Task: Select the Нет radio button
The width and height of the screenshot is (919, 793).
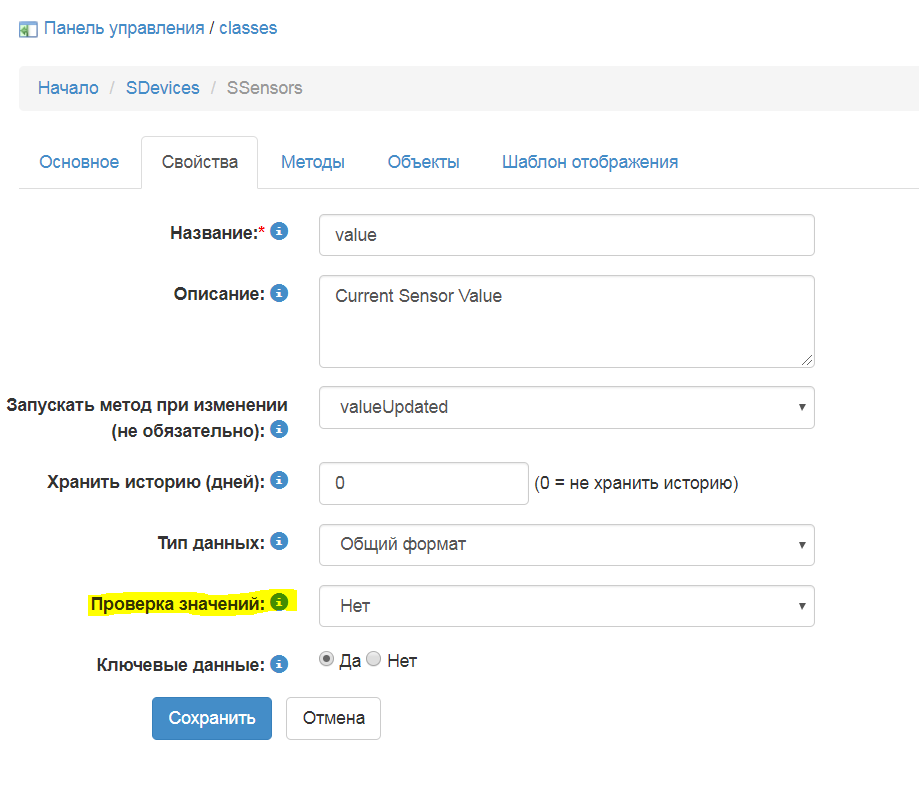Action: 374,660
